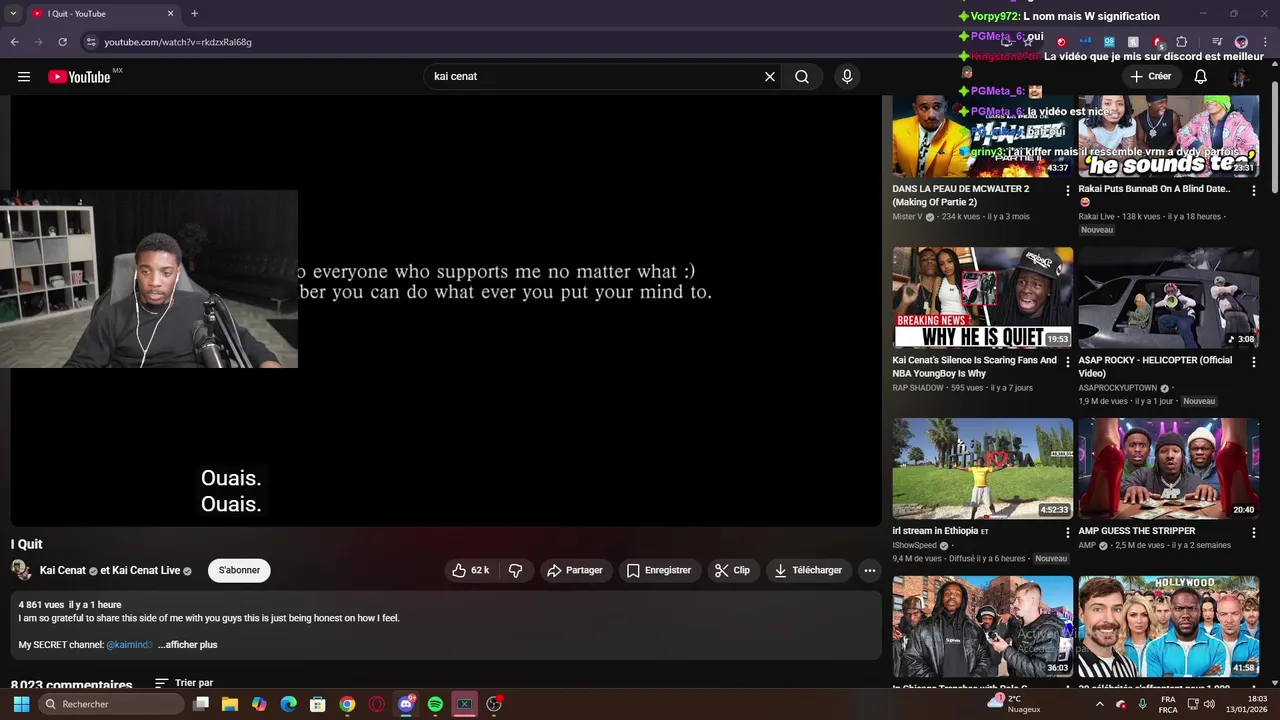The height and width of the screenshot is (720, 1280).
Task: Go to the YouTube home logo
Action: (79, 77)
